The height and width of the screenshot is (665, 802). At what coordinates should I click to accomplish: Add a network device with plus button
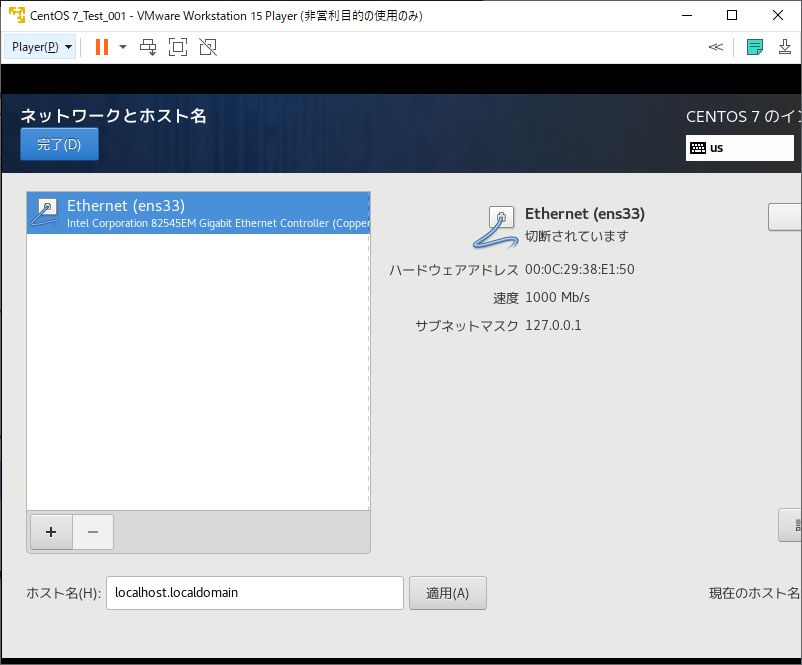(51, 532)
